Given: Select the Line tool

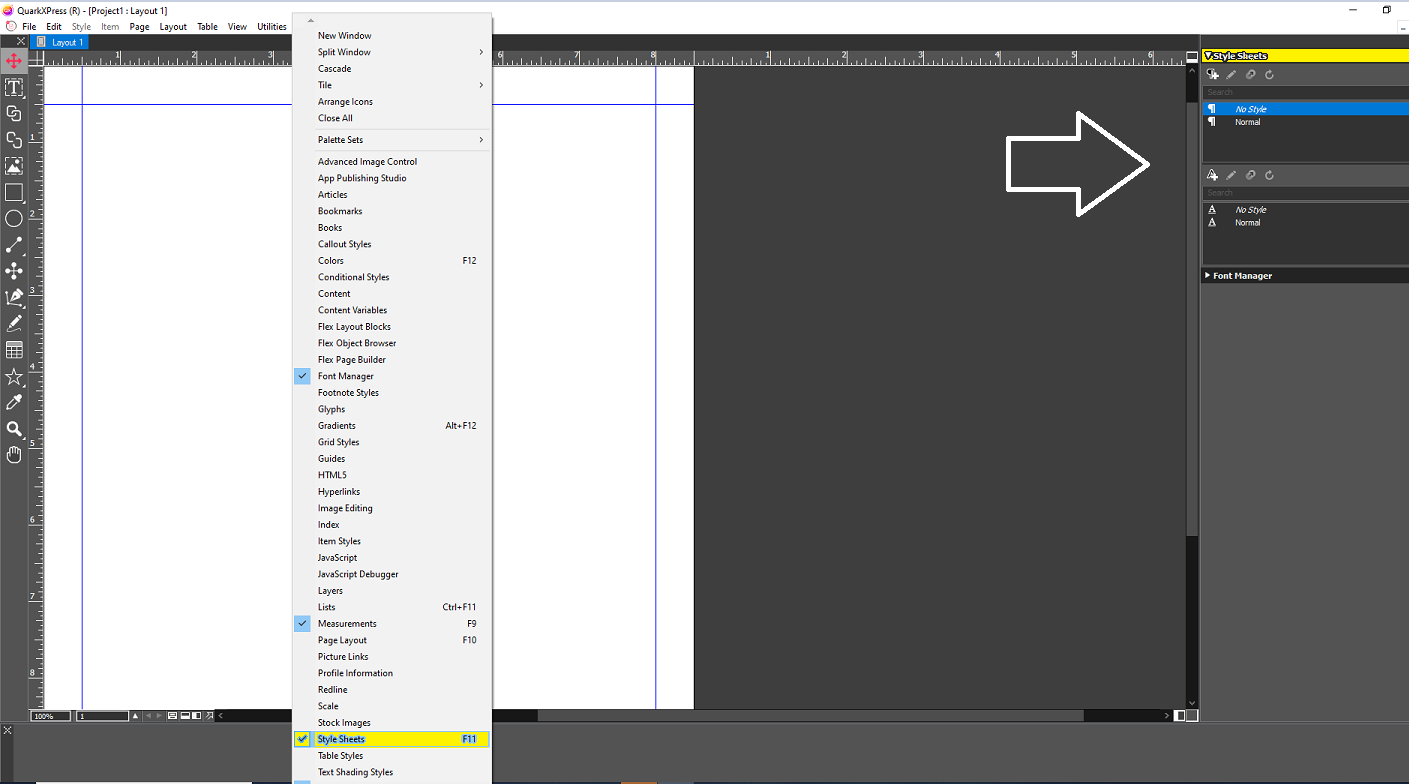Looking at the screenshot, I should tap(14, 243).
